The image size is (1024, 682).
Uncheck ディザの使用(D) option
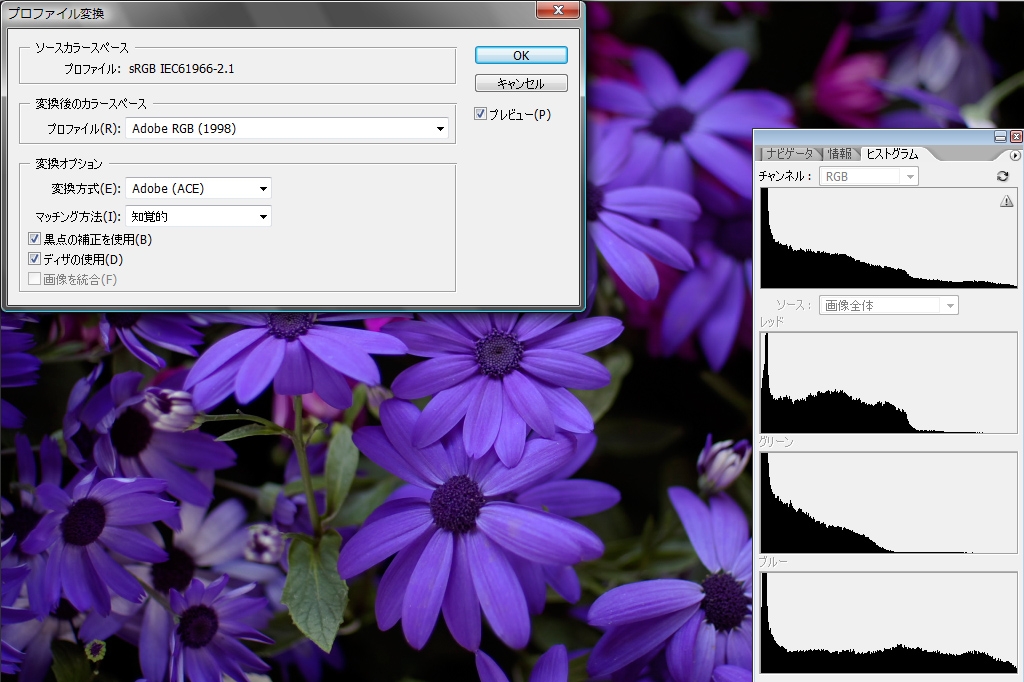[x=35, y=260]
